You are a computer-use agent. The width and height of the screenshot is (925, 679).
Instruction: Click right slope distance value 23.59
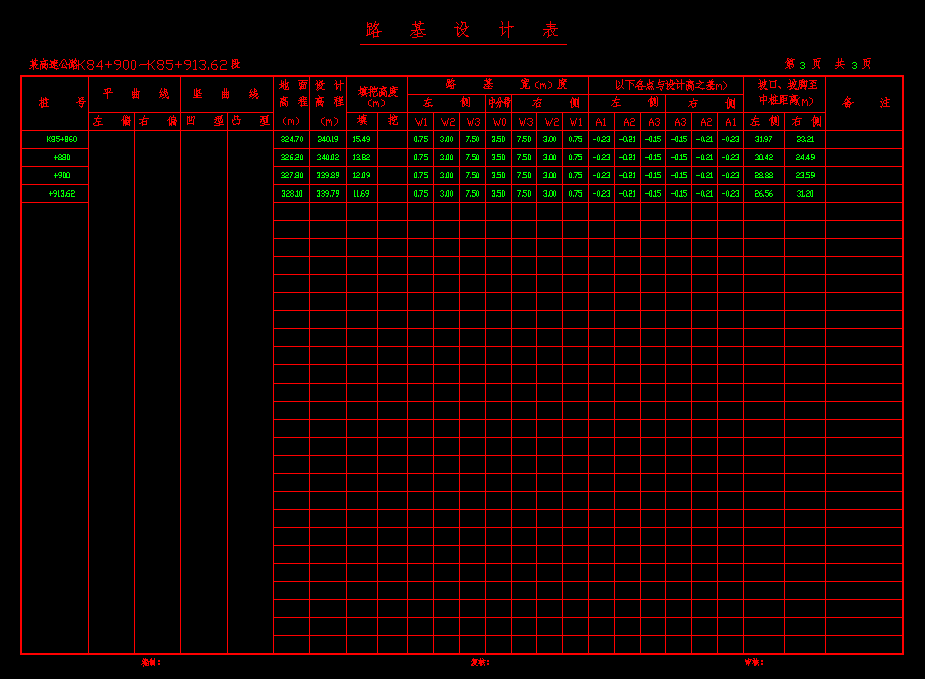point(805,175)
